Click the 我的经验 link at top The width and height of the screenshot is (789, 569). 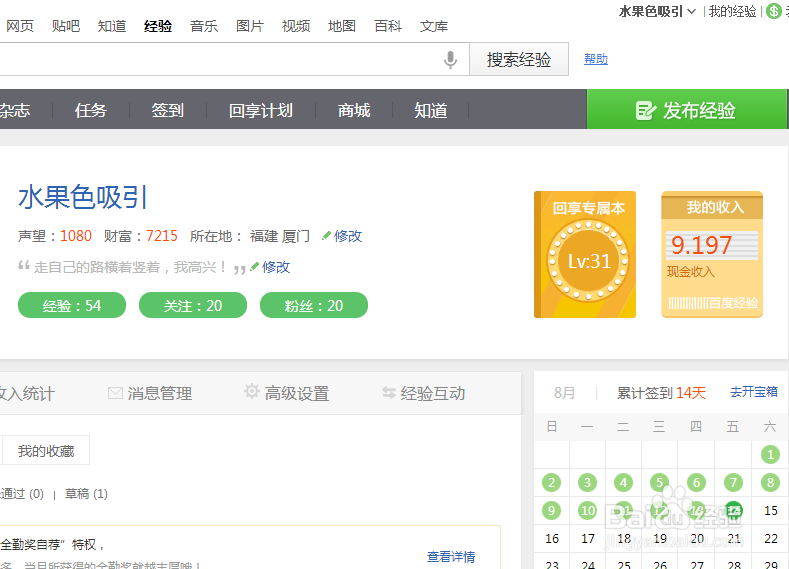[732, 12]
